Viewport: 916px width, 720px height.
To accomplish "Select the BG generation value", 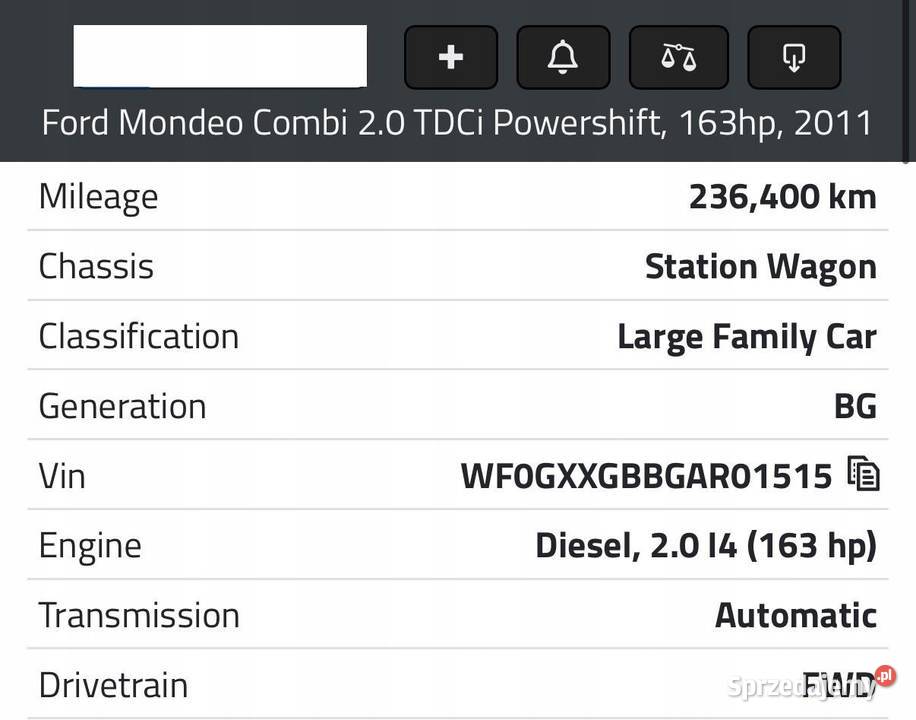I will coord(855,406).
